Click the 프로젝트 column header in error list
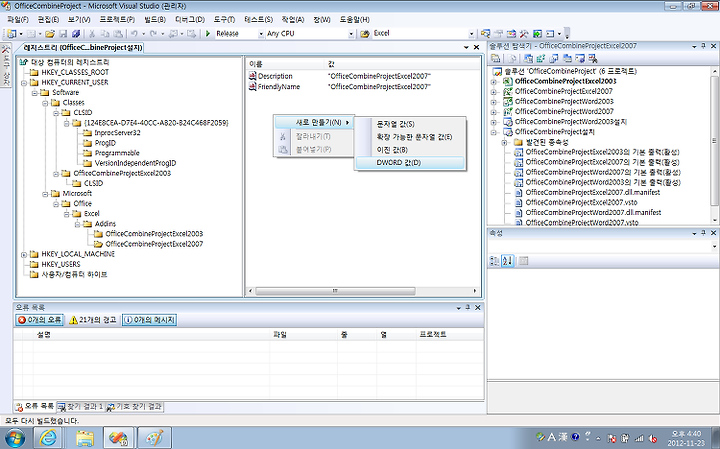 [x=450, y=335]
